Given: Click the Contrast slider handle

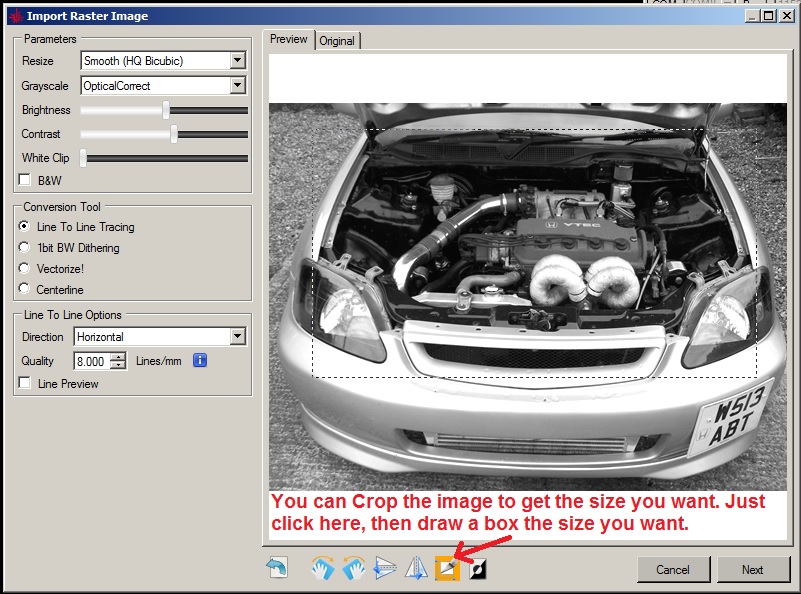Looking at the screenshot, I should (174, 134).
